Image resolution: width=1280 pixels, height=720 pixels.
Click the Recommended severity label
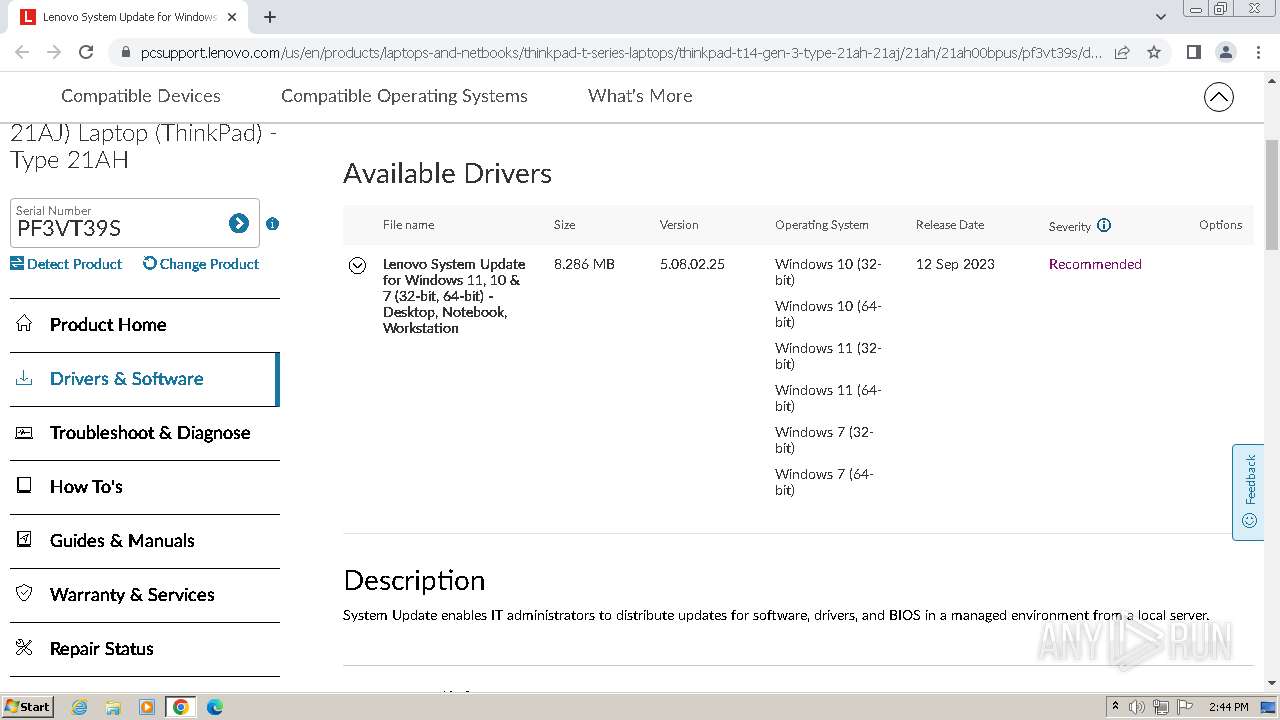1095,264
